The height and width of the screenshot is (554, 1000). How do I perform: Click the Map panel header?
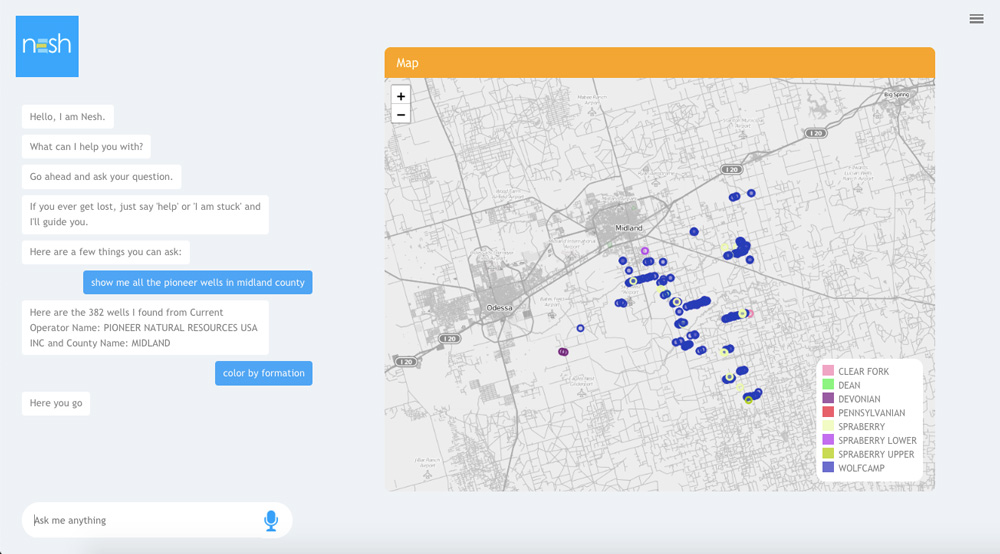[659, 63]
